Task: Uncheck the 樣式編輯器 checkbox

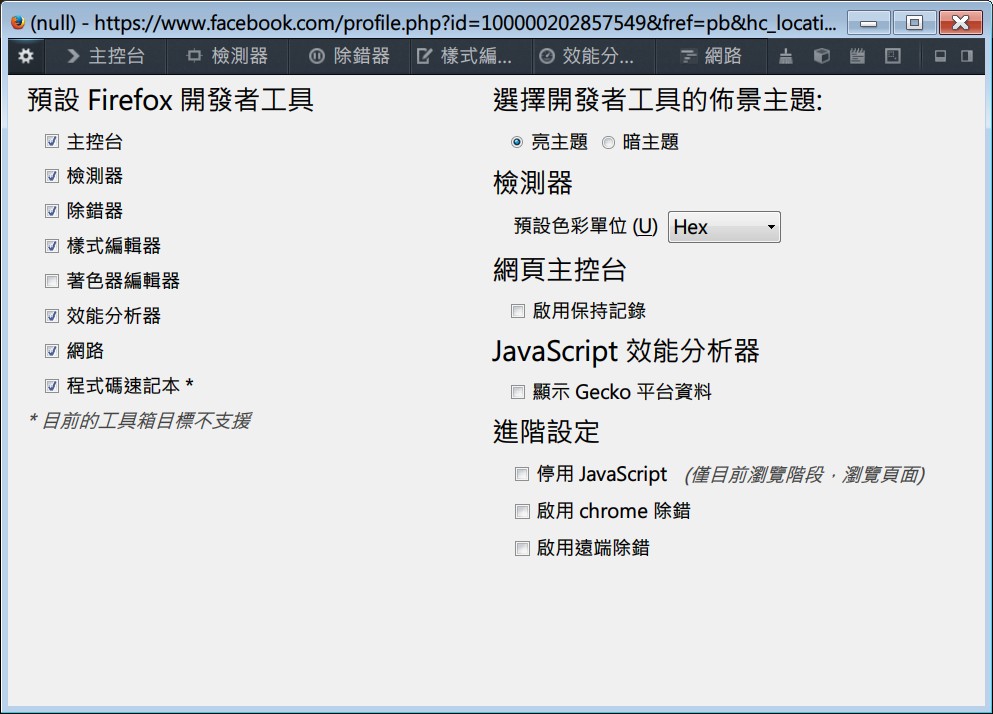Action: (52, 246)
